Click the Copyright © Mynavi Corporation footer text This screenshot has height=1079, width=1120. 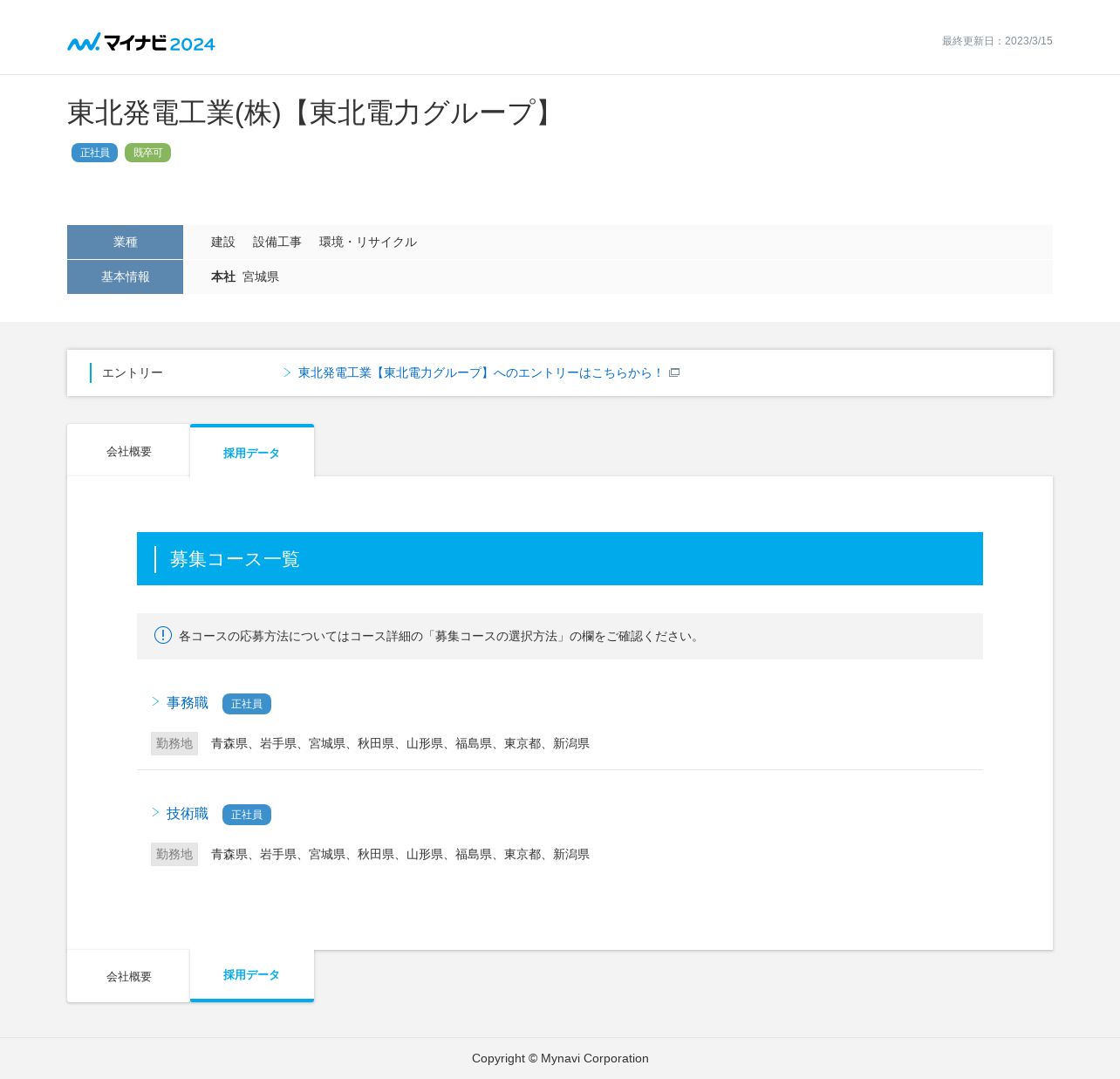(x=560, y=1058)
